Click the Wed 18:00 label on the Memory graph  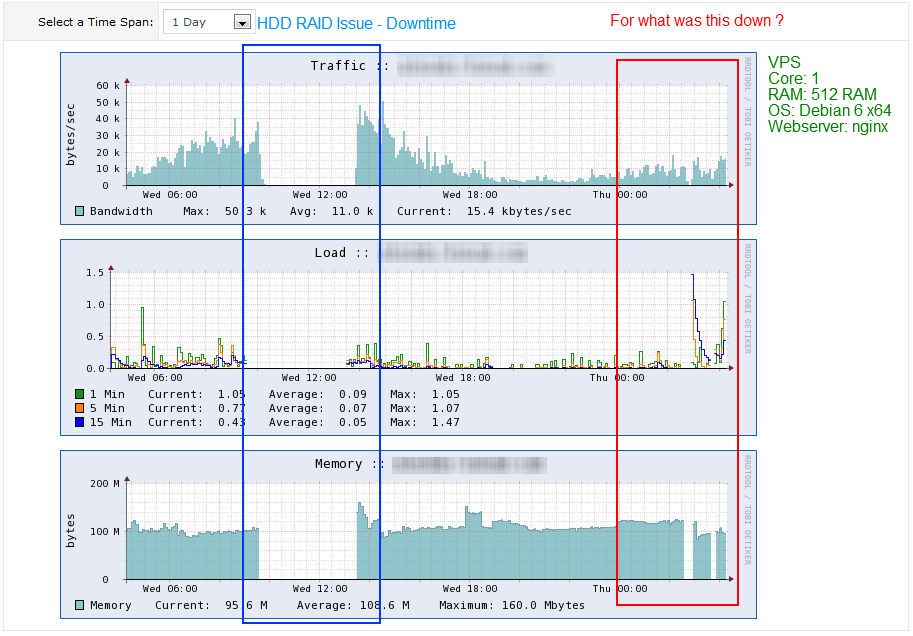467,589
